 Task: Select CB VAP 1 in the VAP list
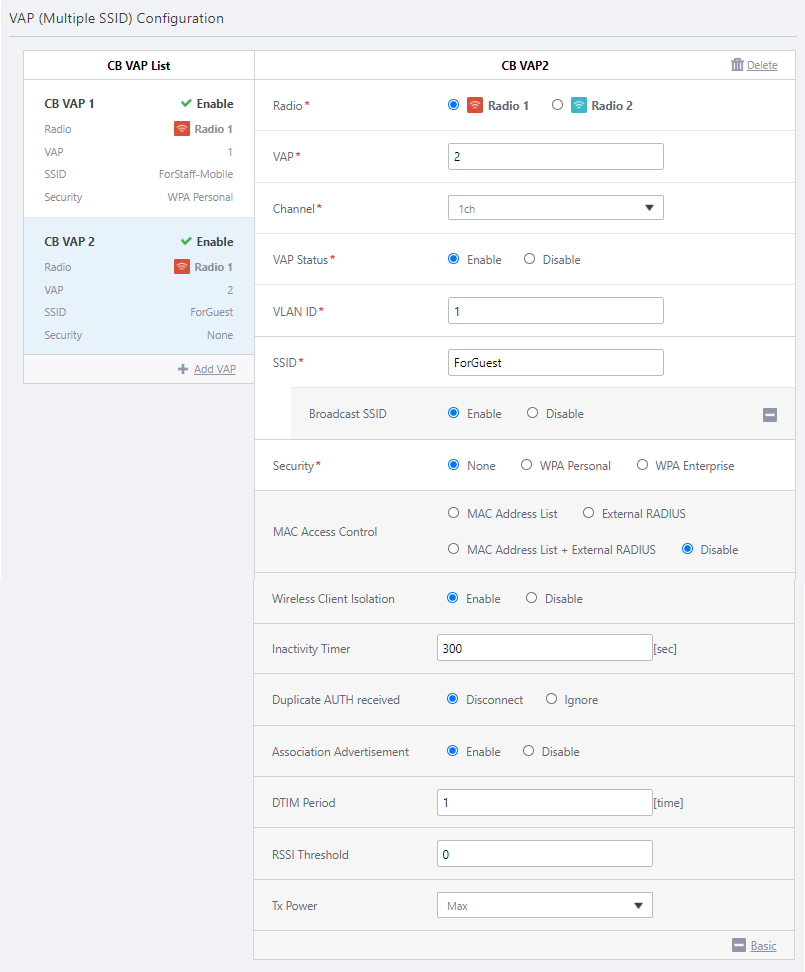(x=138, y=150)
